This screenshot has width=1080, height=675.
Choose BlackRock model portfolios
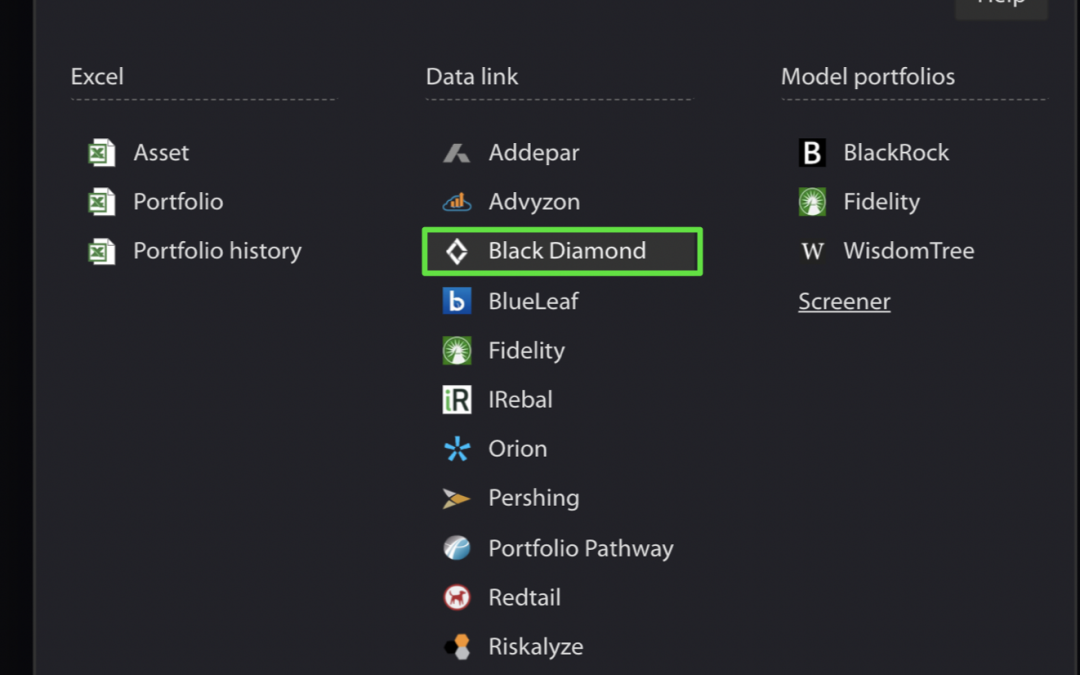897,152
